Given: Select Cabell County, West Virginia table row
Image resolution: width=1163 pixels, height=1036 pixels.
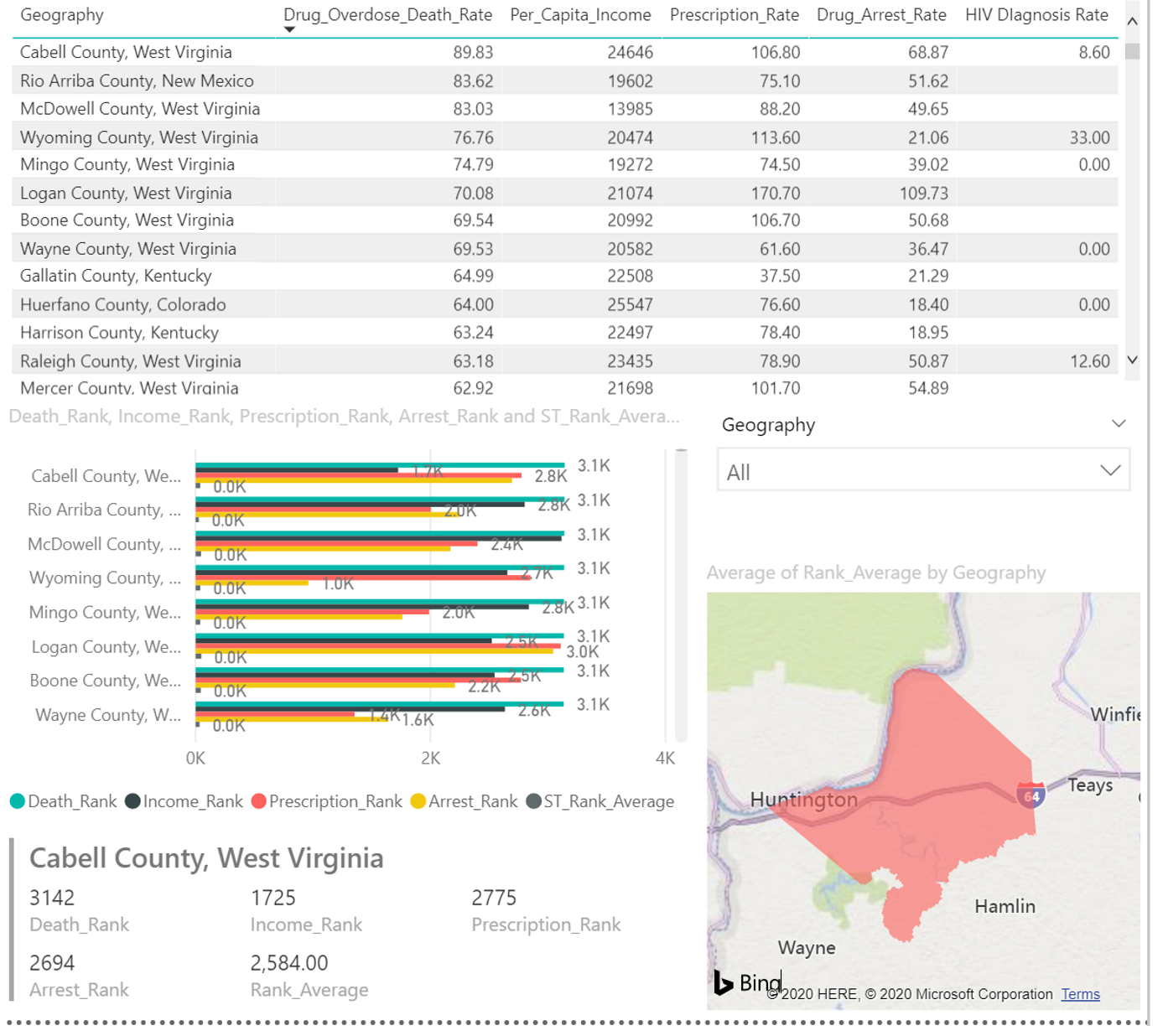Looking at the screenshot, I should pos(564,52).
